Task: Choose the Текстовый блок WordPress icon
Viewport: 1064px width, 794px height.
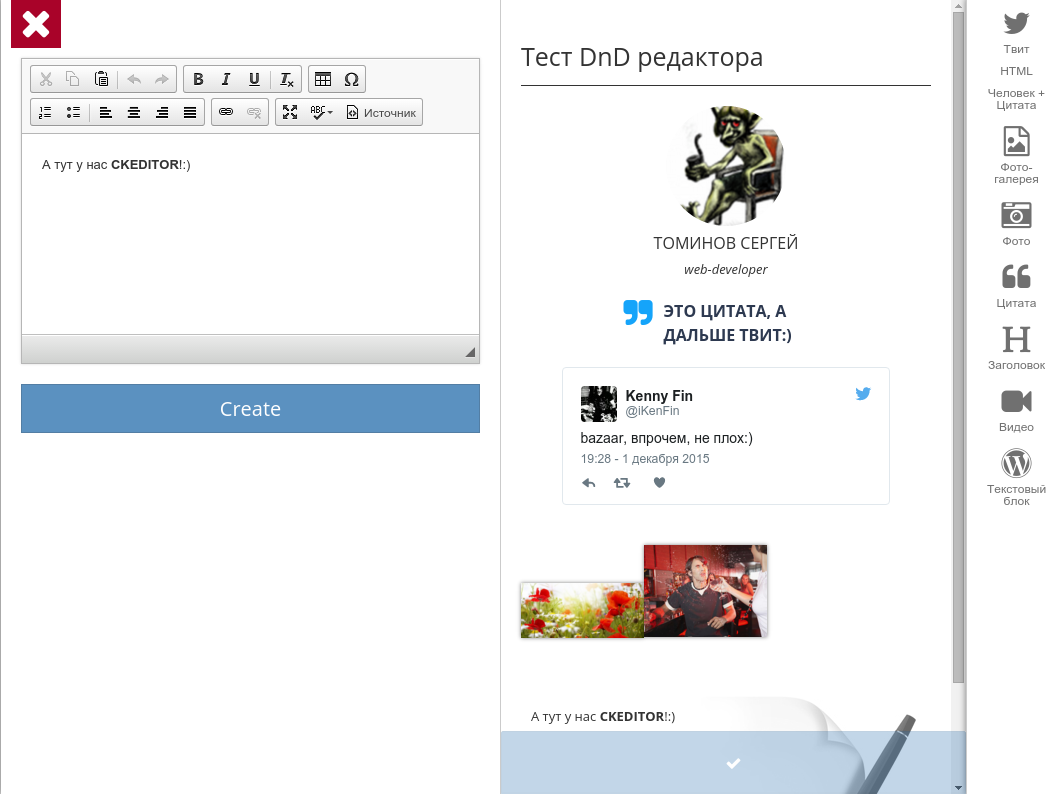Action: 1016,476
